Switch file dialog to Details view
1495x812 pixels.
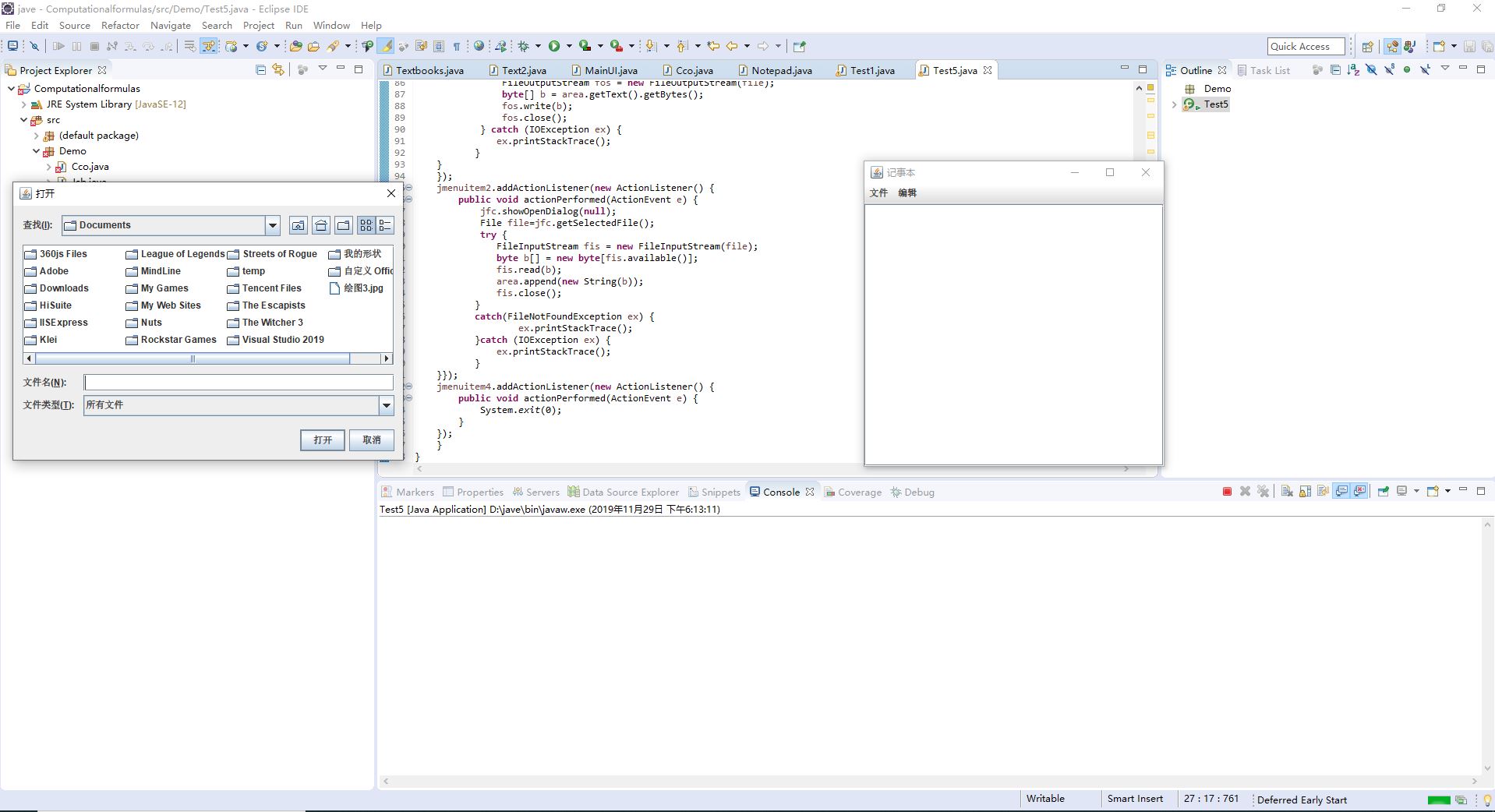click(x=385, y=225)
